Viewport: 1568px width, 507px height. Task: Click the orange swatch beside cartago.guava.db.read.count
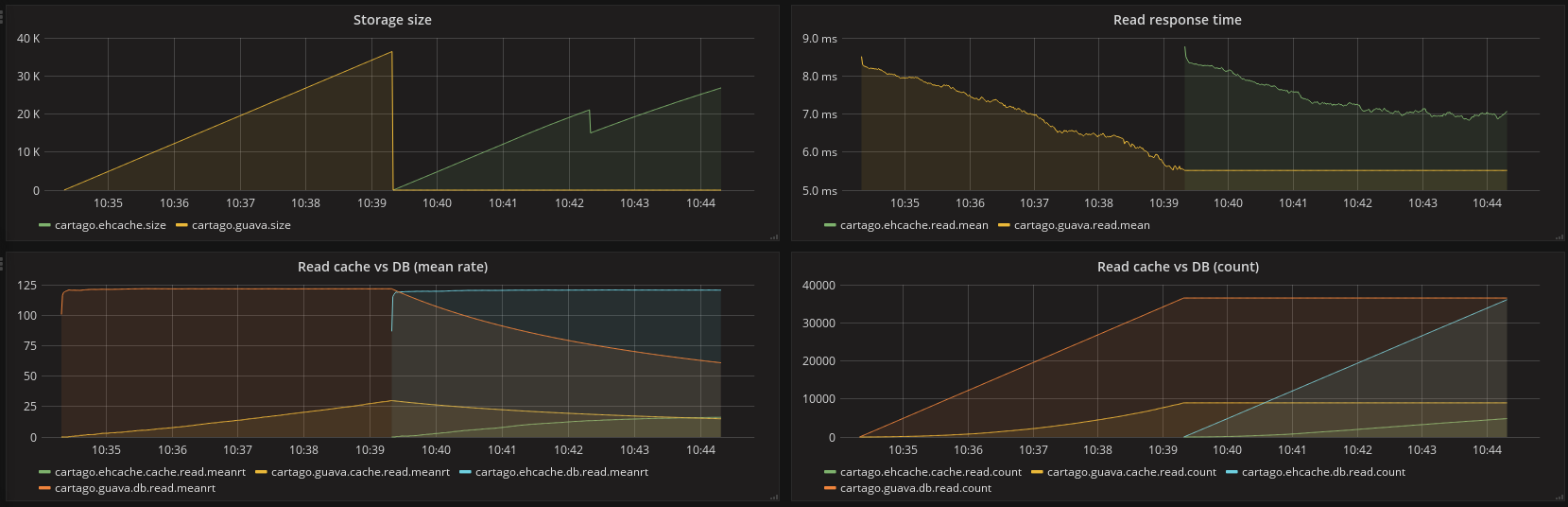coord(830,488)
